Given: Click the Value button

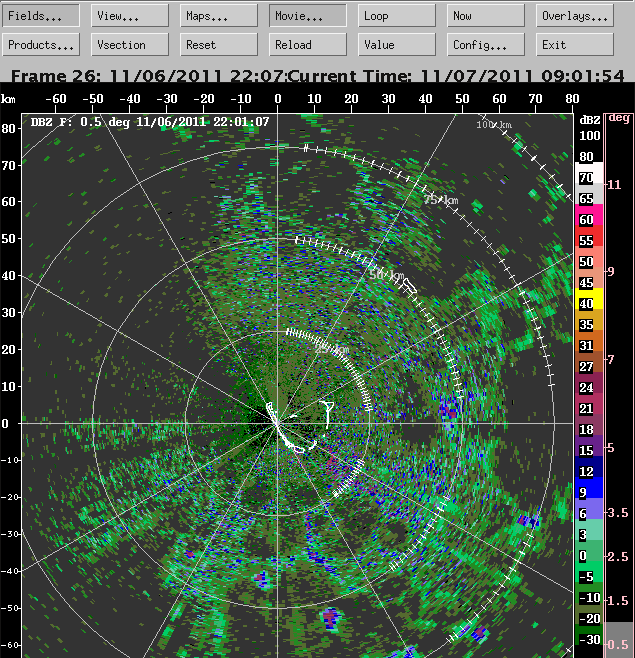Looking at the screenshot, I should [397, 44].
